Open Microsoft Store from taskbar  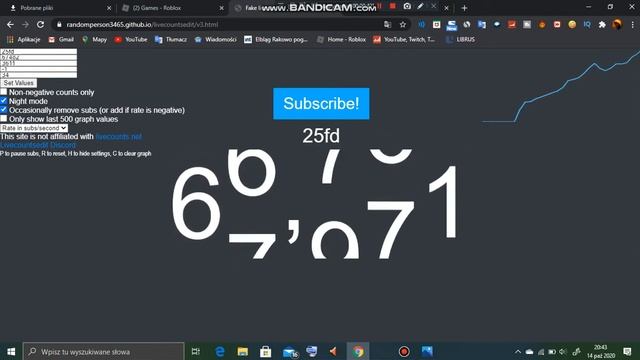(265, 351)
